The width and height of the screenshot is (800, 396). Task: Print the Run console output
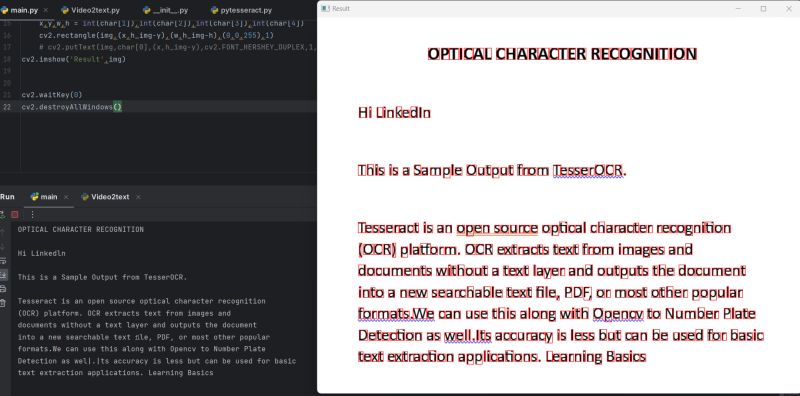(x=3, y=289)
